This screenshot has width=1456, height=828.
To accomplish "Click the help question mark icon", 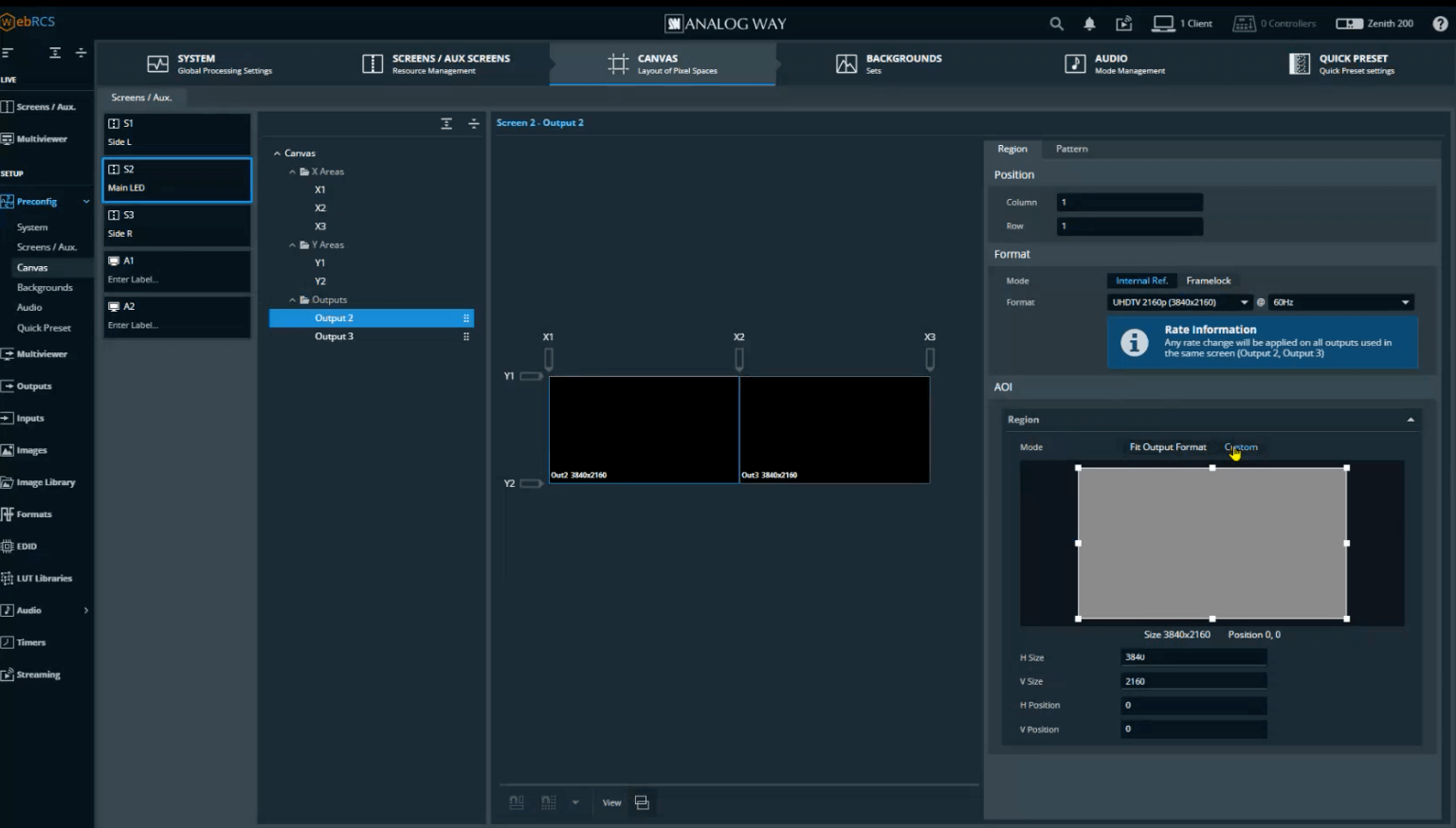I will click(1440, 24).
